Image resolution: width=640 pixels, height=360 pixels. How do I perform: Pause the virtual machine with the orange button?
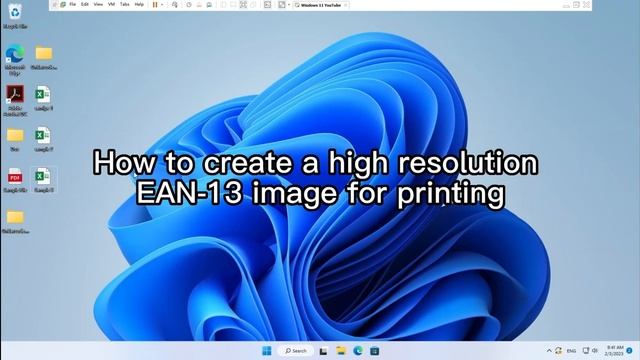tap(155, 4)
